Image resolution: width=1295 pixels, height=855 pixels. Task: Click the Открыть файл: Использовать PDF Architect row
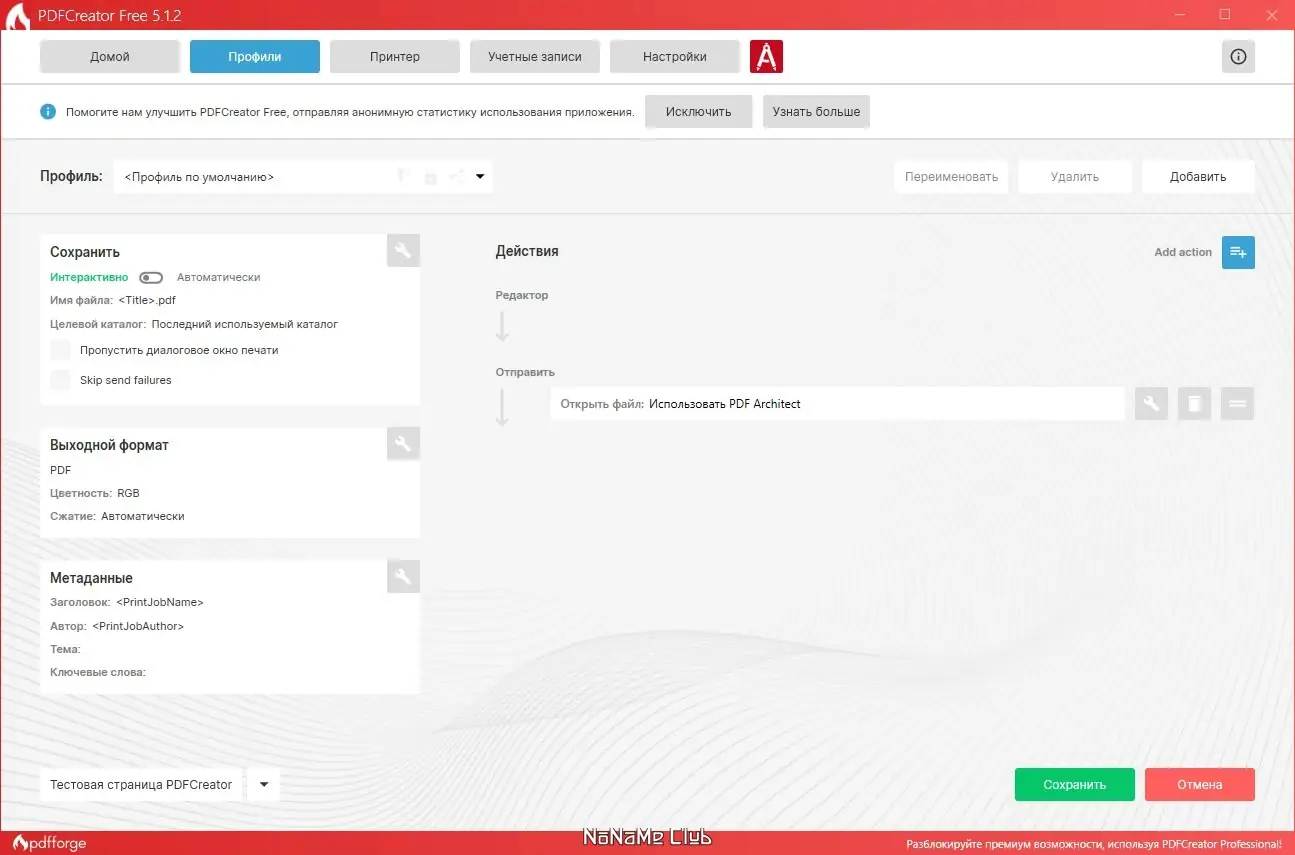click(x=837, y=404)
